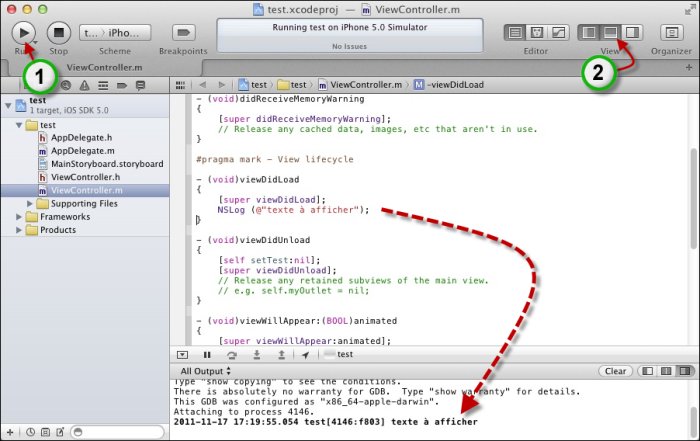Image resolution: width=700 pixels, height=441 pixels.
Task: Toggle the Debug area view button
Action: click(611, 32)
